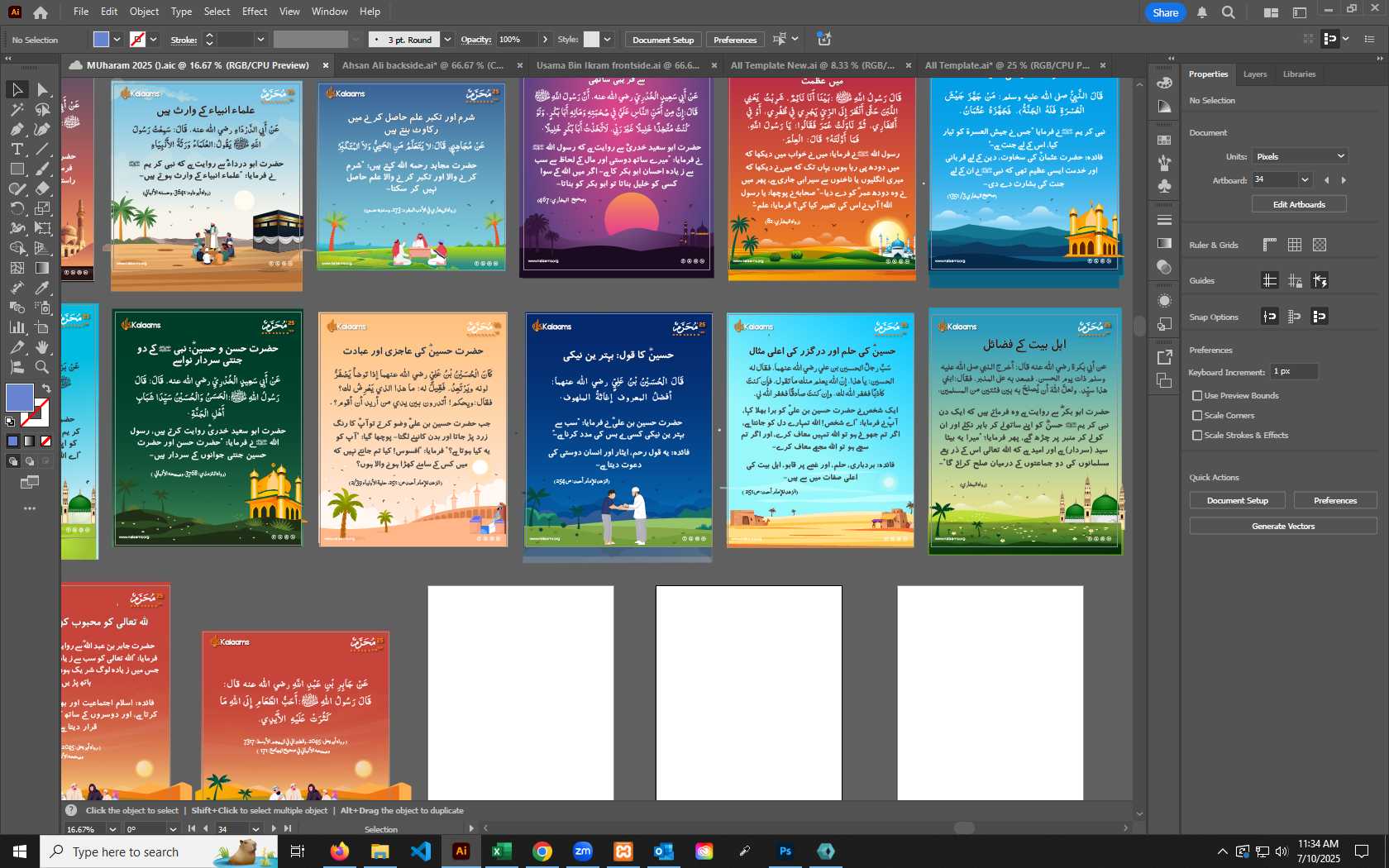Screen dimensions: 1389x868
Task: Open the Symbols panel club icon
Action: [x=1164, y=186]
